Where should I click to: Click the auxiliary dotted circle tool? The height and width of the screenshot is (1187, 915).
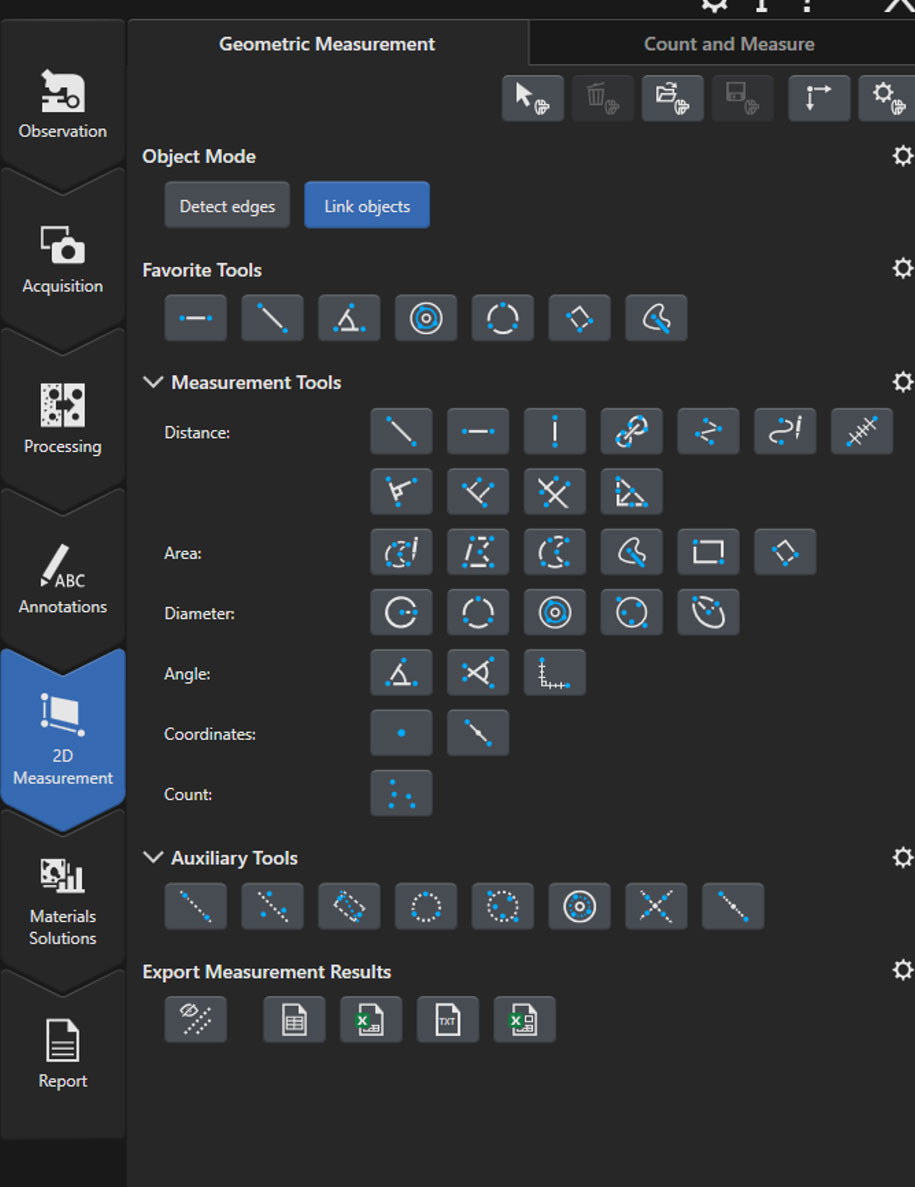[426, 907]
